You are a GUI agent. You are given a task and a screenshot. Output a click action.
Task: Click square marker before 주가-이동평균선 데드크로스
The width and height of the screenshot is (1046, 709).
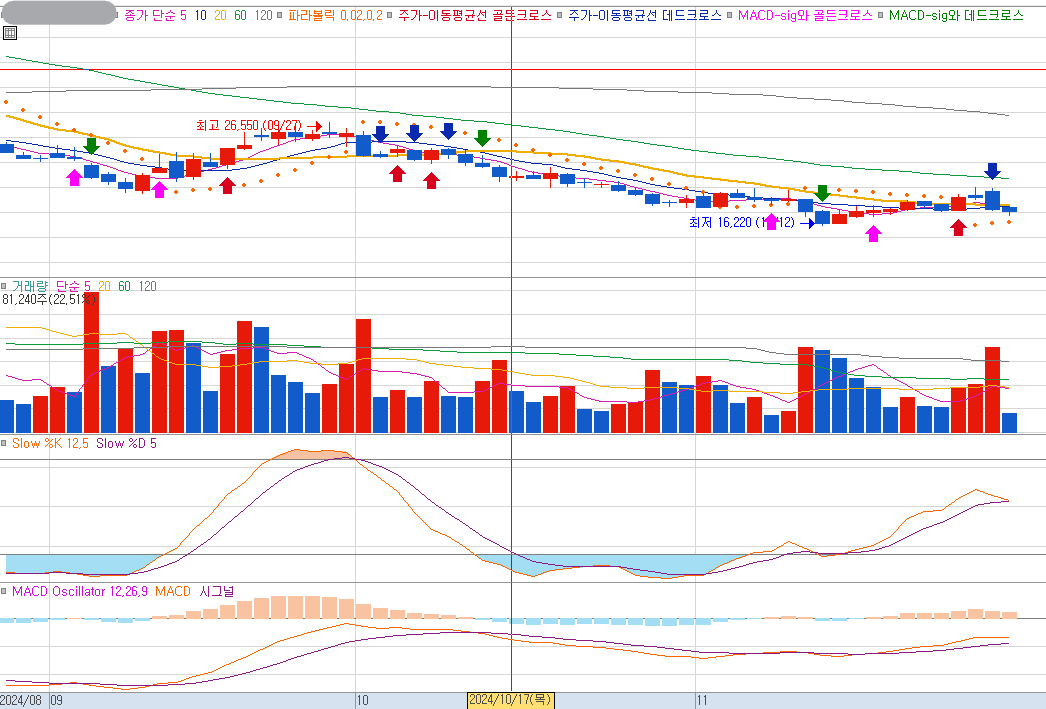coord(559,15)
